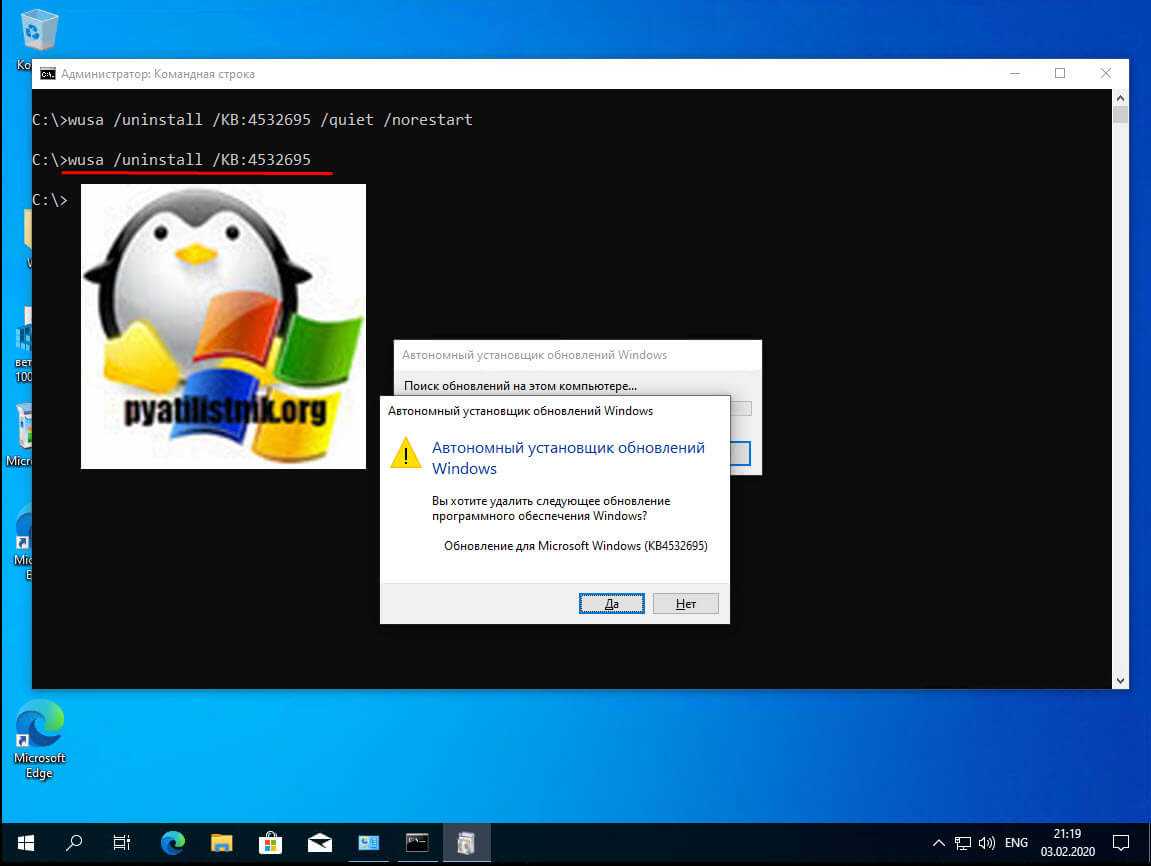The height and width of the screenshot is (866, 1151).
Task: Expand hidden system tray icons chevron
Action: click(939, 842)
